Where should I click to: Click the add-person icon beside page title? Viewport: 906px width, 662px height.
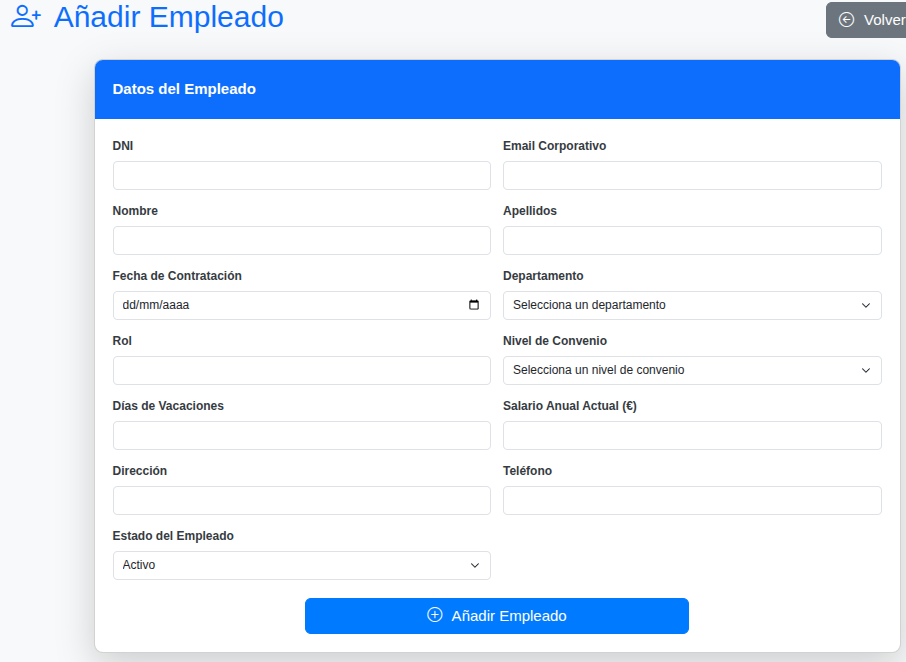click(26, 18)
